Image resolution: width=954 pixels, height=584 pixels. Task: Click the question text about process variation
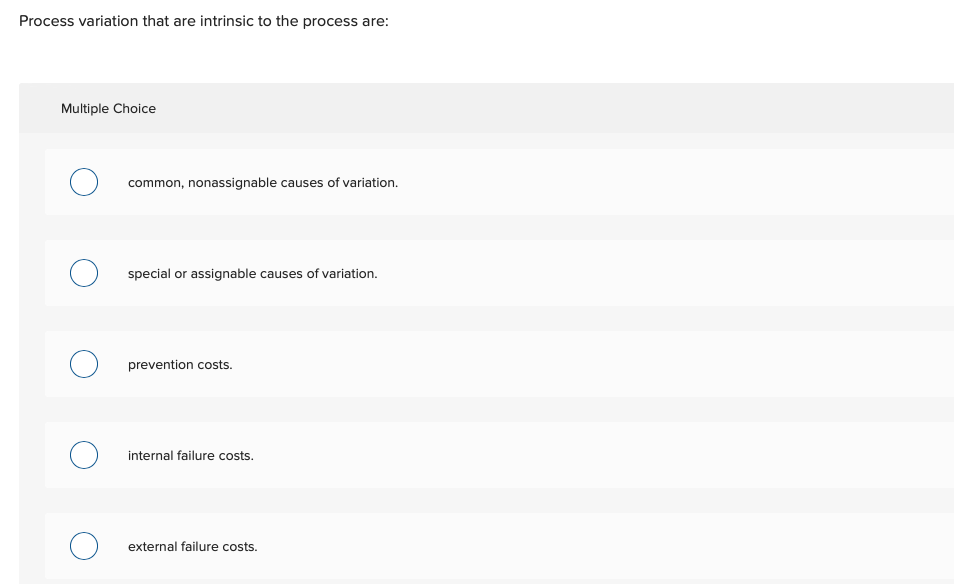coord(203,21)
